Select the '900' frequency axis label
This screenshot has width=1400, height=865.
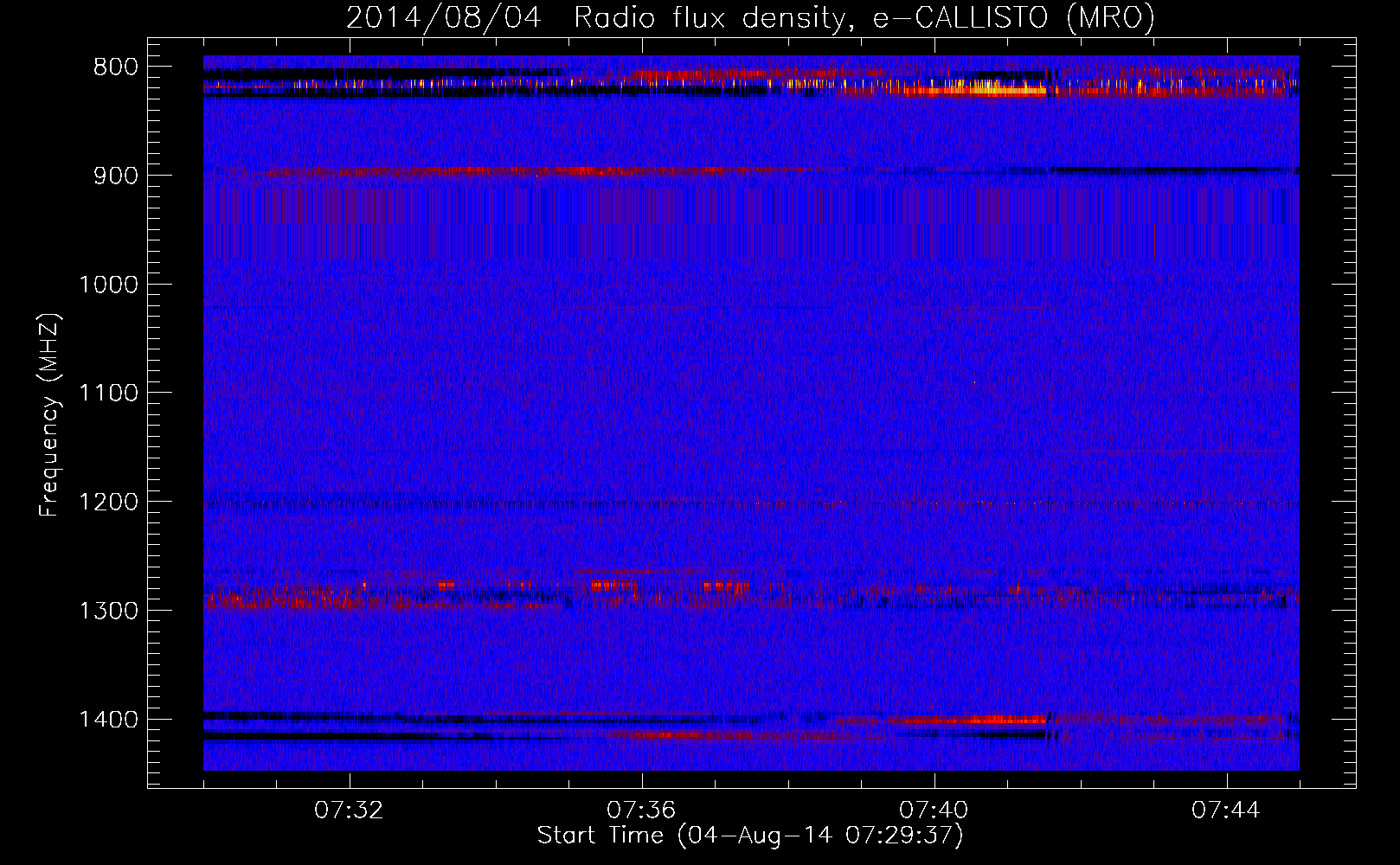pyautogui.click(x=115, y=176)
